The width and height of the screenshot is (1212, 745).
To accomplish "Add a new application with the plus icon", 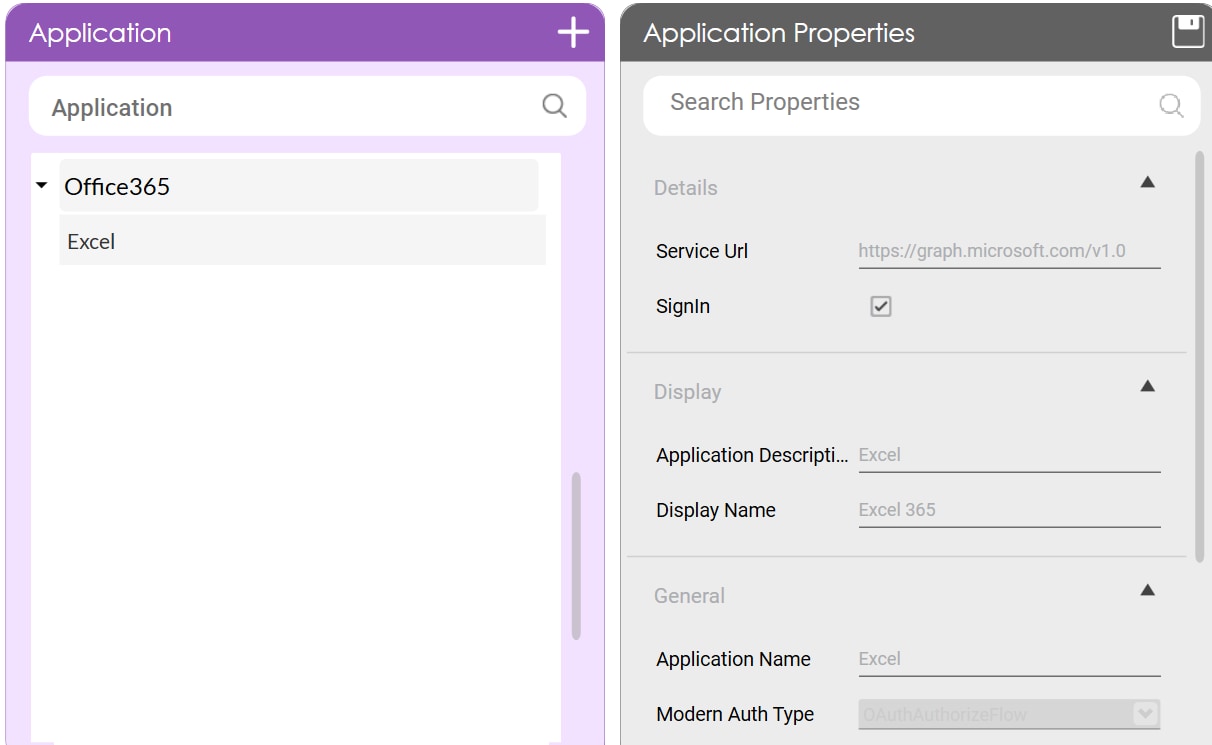I will [x=573, y=33].
